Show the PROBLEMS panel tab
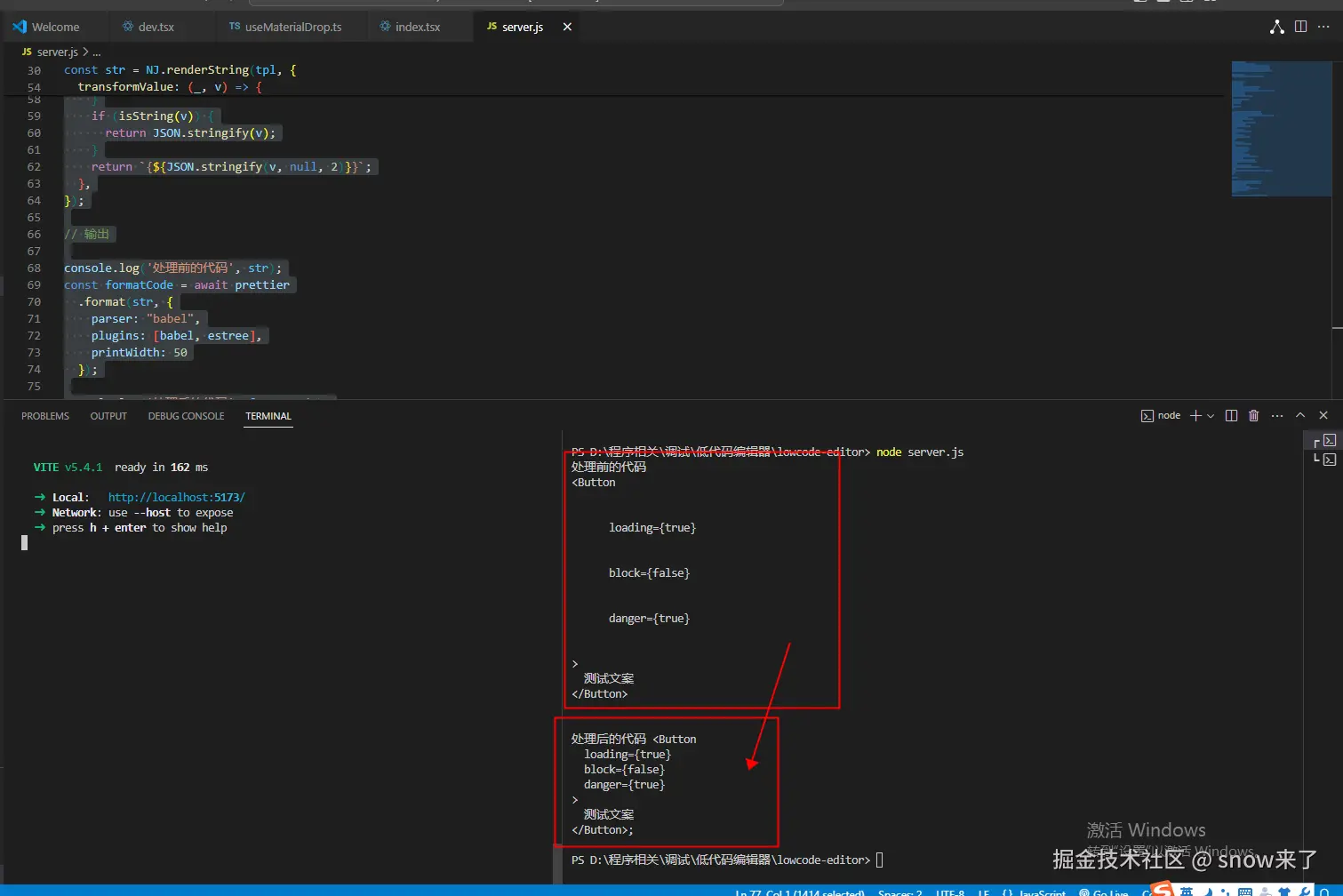Viewport: 1343px width, 896px height. [45, 416]
